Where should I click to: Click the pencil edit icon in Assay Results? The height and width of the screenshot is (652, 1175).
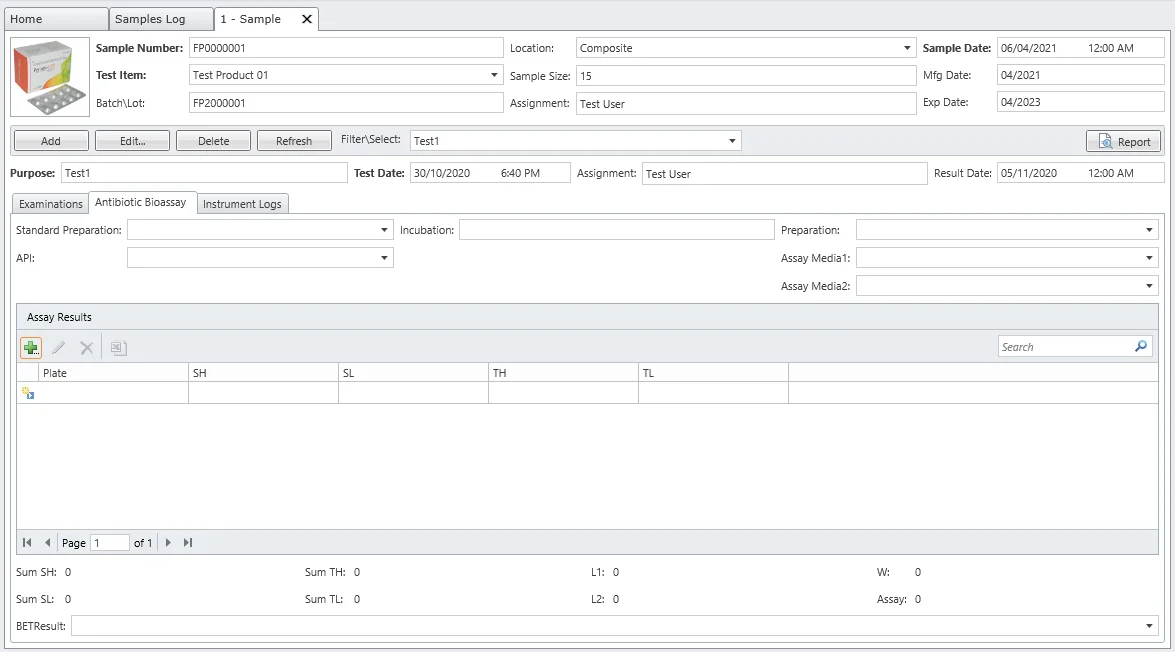(59, 348)
